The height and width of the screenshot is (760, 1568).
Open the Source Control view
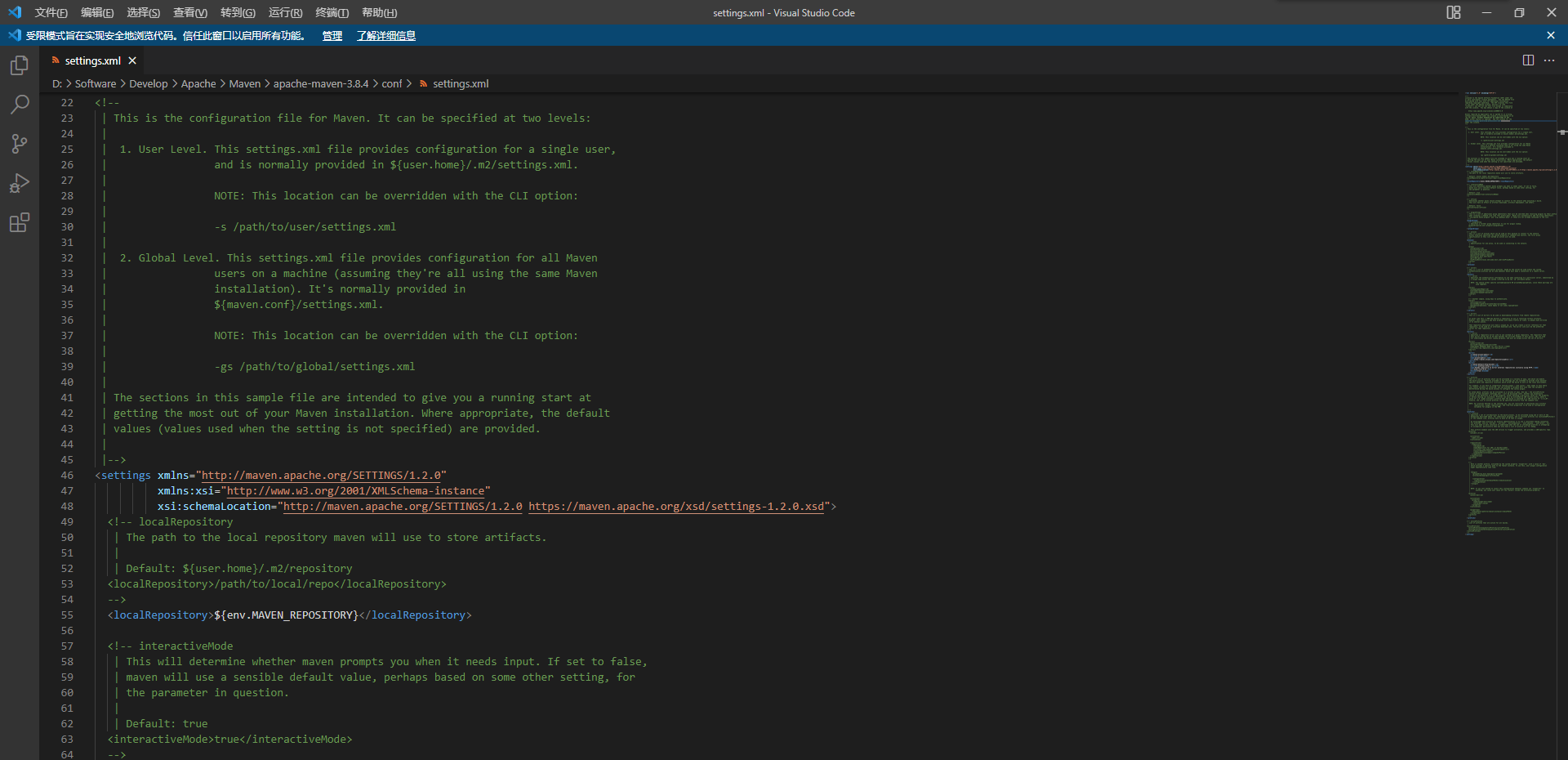click(20, 144)
